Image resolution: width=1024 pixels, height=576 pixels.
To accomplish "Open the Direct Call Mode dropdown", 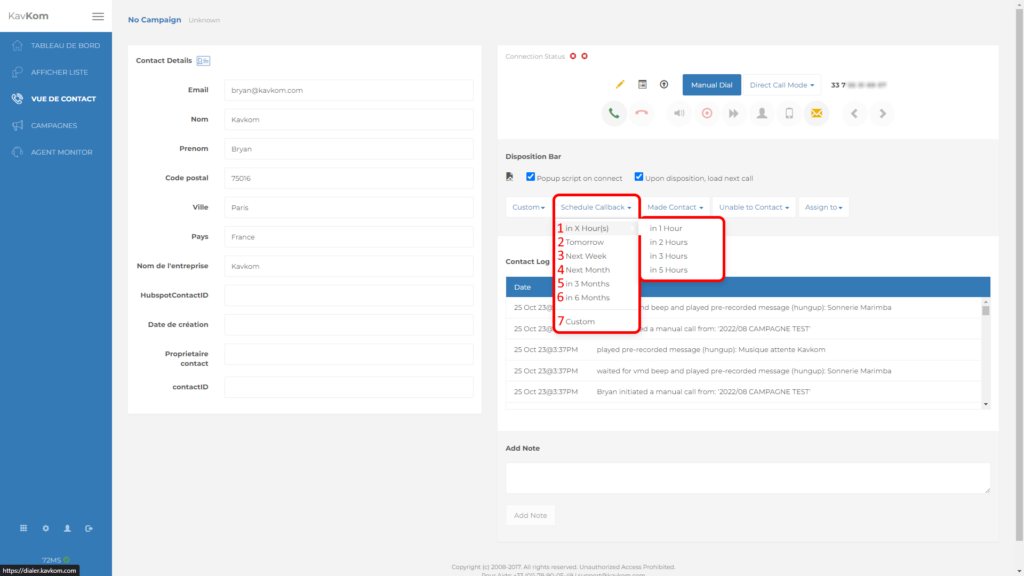I will coord(781,85).
